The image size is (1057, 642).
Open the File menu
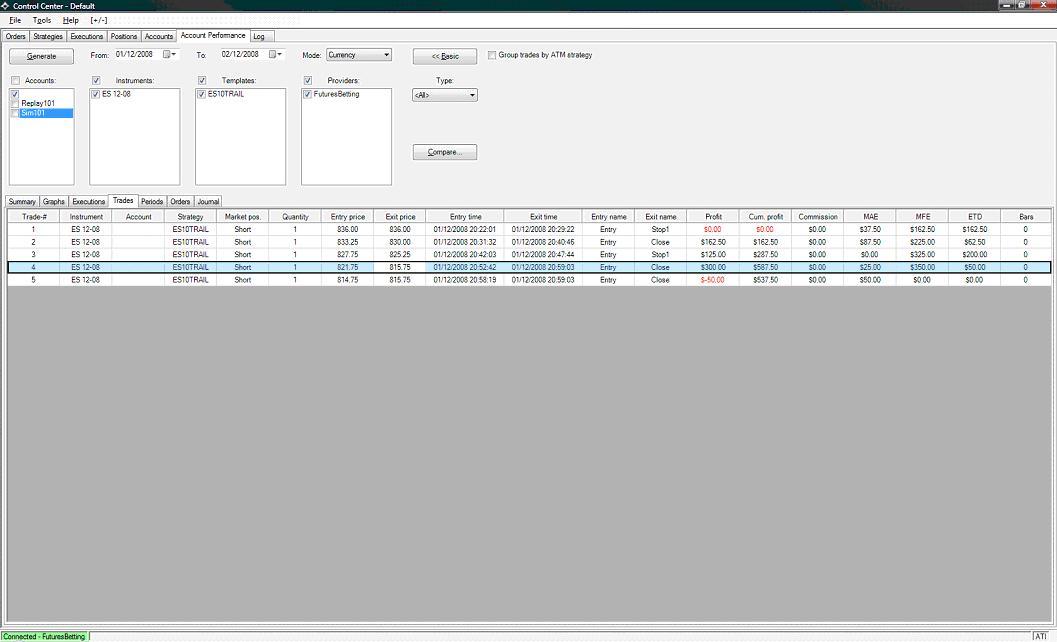coord(15,20)
